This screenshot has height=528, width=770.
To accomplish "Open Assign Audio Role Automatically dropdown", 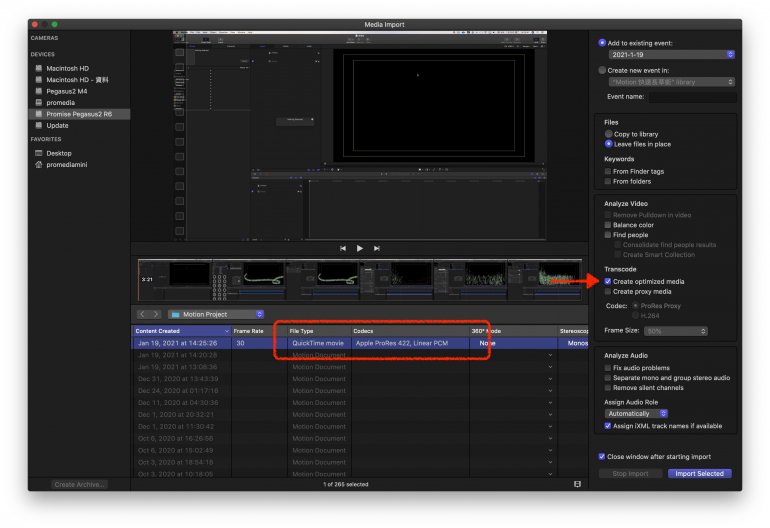I will (x=636, y=413).
